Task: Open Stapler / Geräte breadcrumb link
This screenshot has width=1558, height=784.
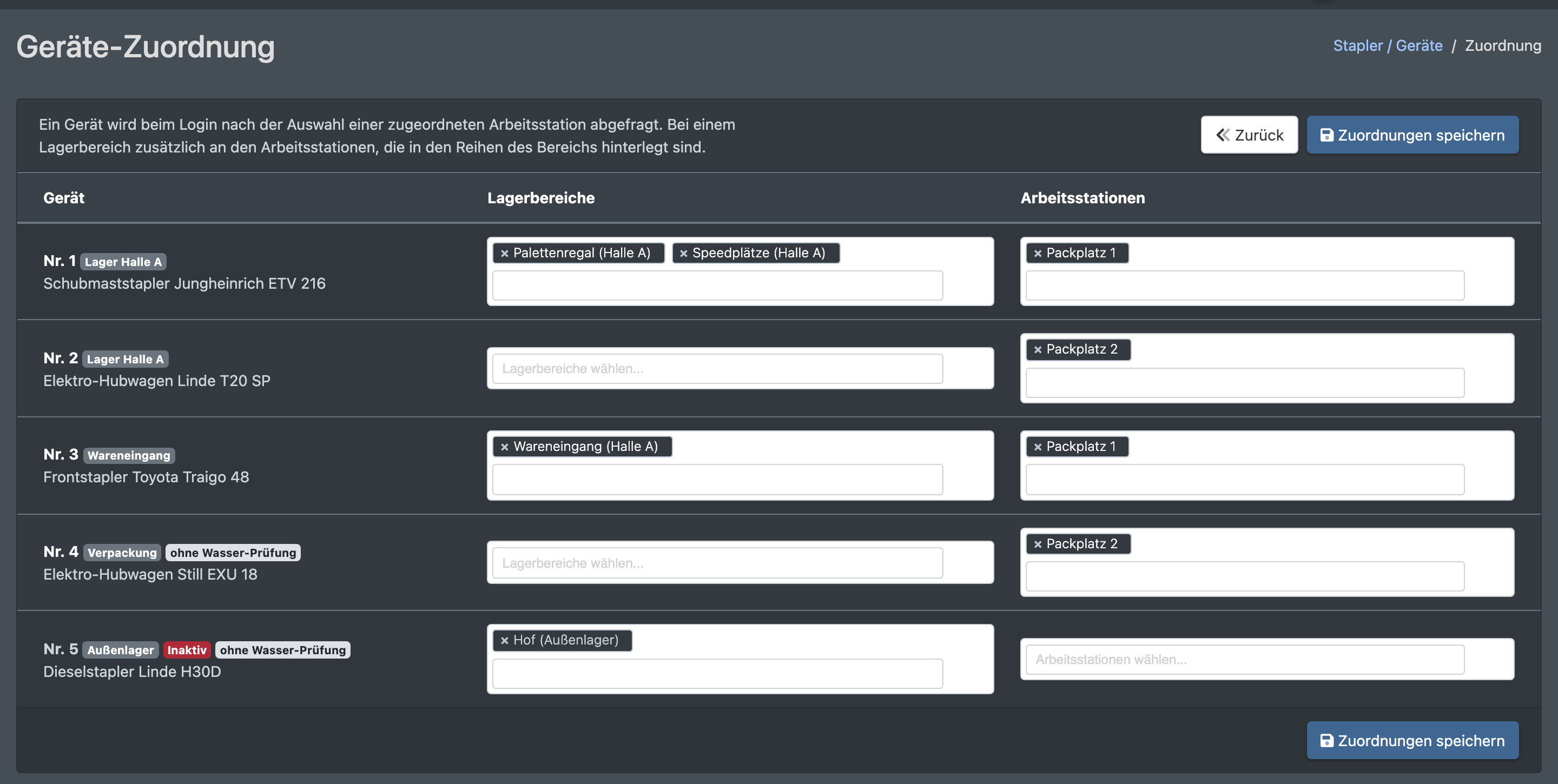Action: pyautogui.click(x=1388, y=45)
